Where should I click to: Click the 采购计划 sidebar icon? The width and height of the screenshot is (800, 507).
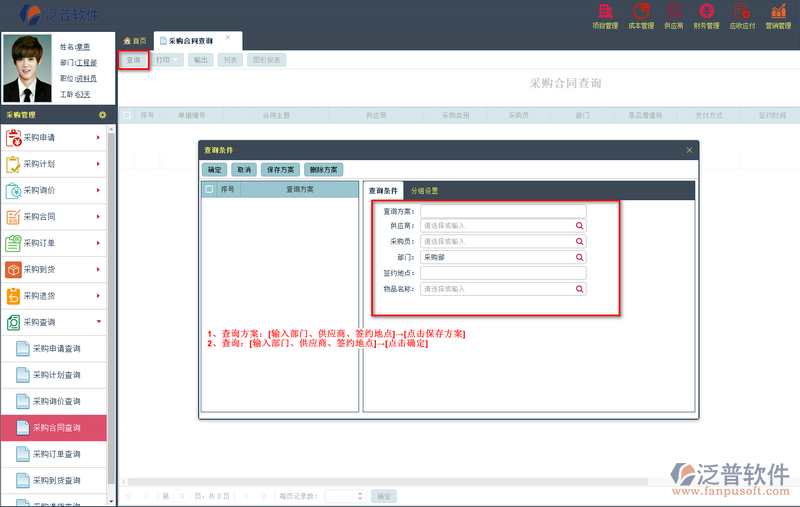tap(13, 164)
